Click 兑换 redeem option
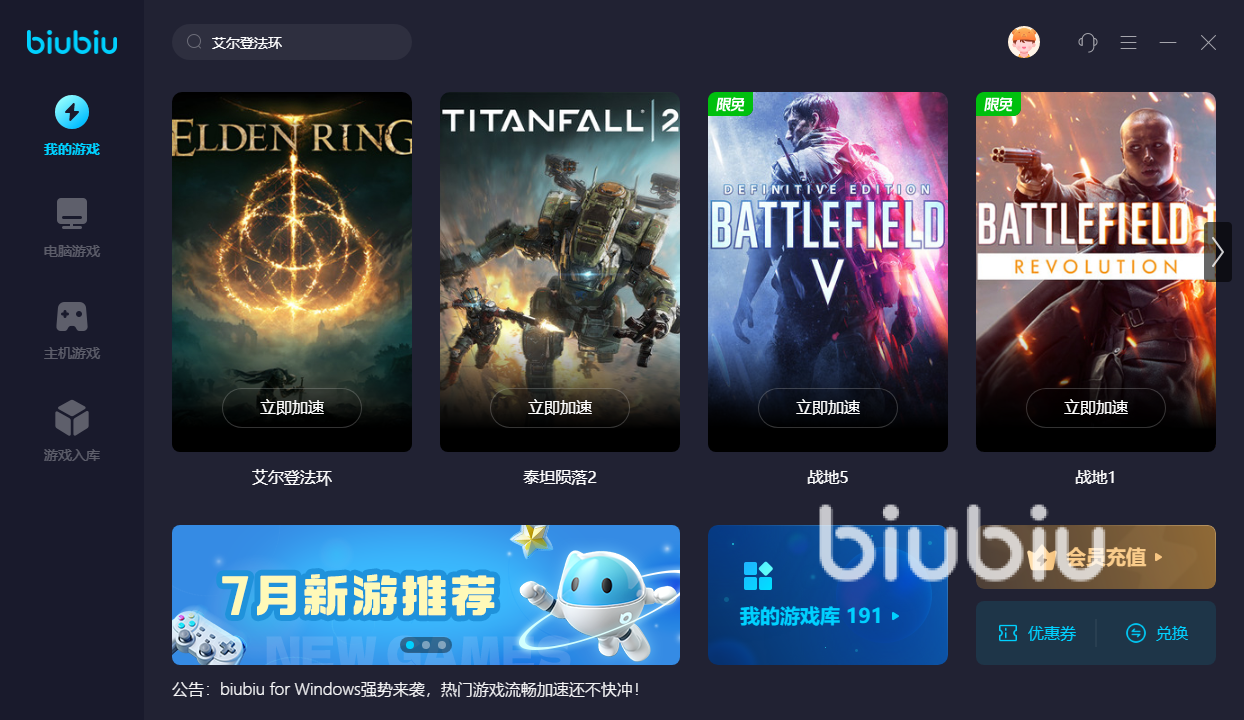The height and width of the screenshot is (720, 1244). (x=1157, y=633)
